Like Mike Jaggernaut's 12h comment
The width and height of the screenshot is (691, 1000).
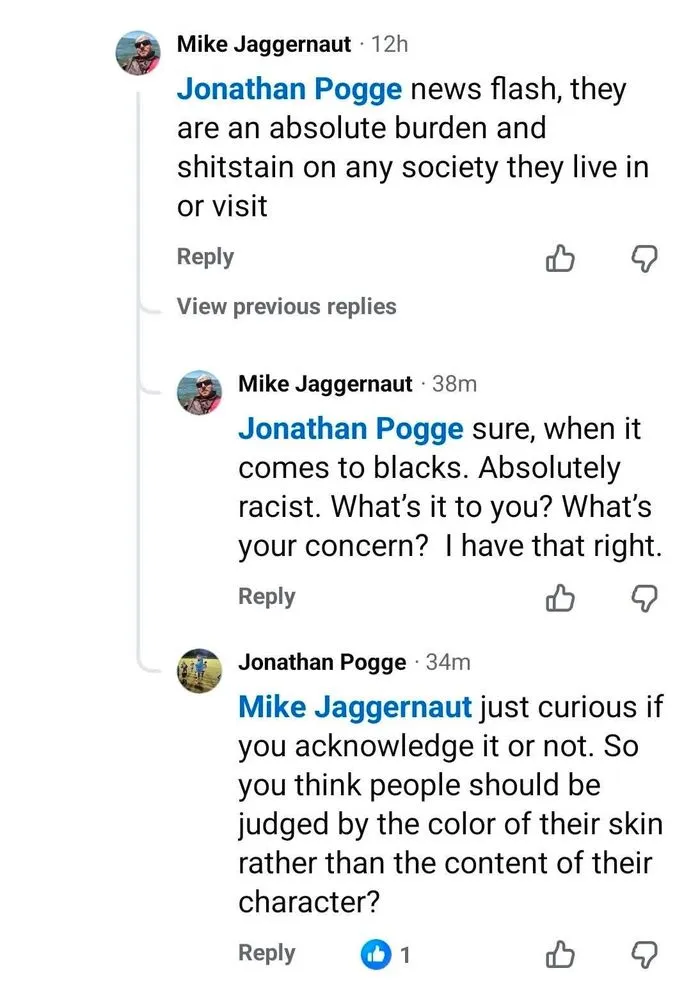560,259
